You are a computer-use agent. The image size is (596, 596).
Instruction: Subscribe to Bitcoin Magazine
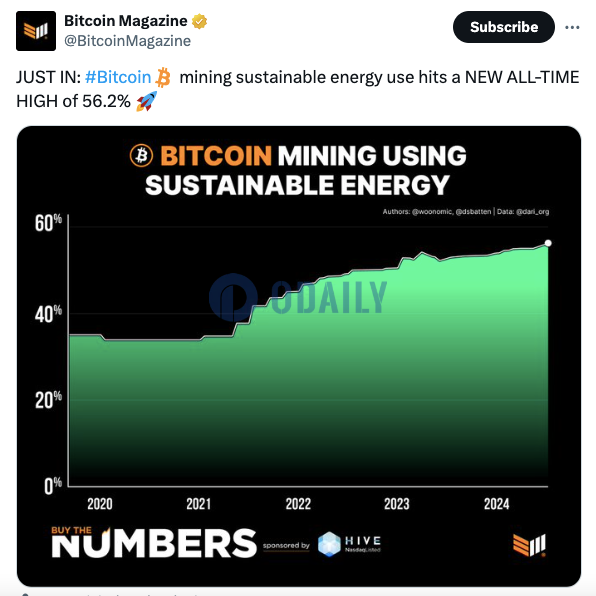click(504, 27)
